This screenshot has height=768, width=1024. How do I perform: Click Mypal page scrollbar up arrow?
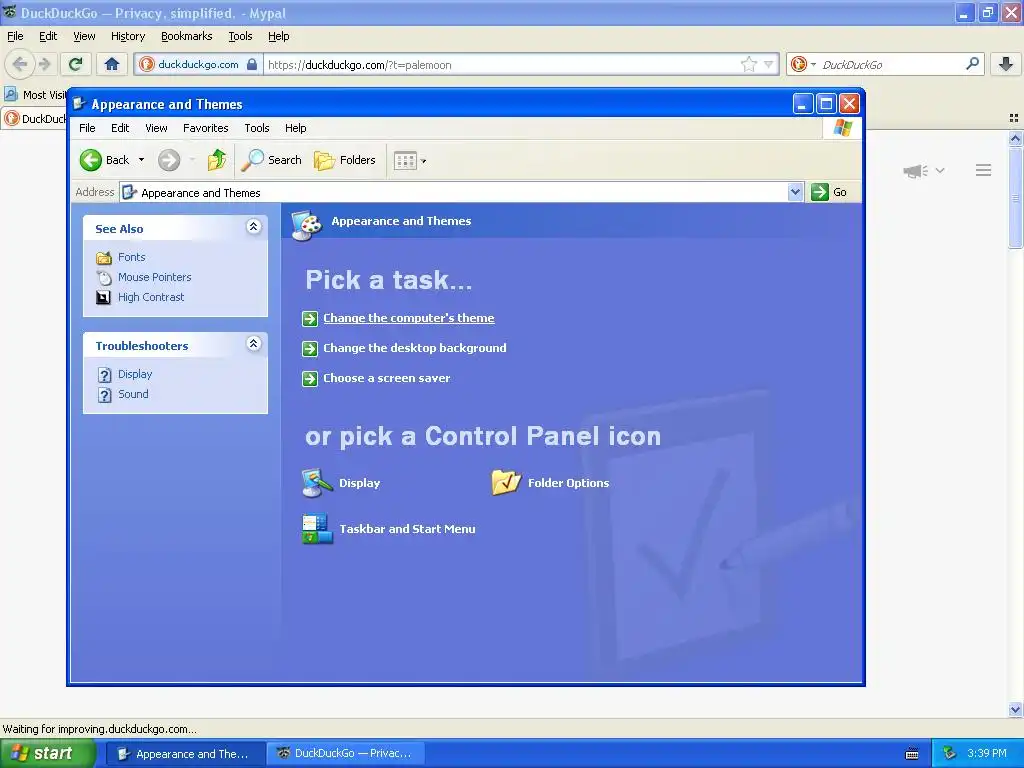[1016, 138]
